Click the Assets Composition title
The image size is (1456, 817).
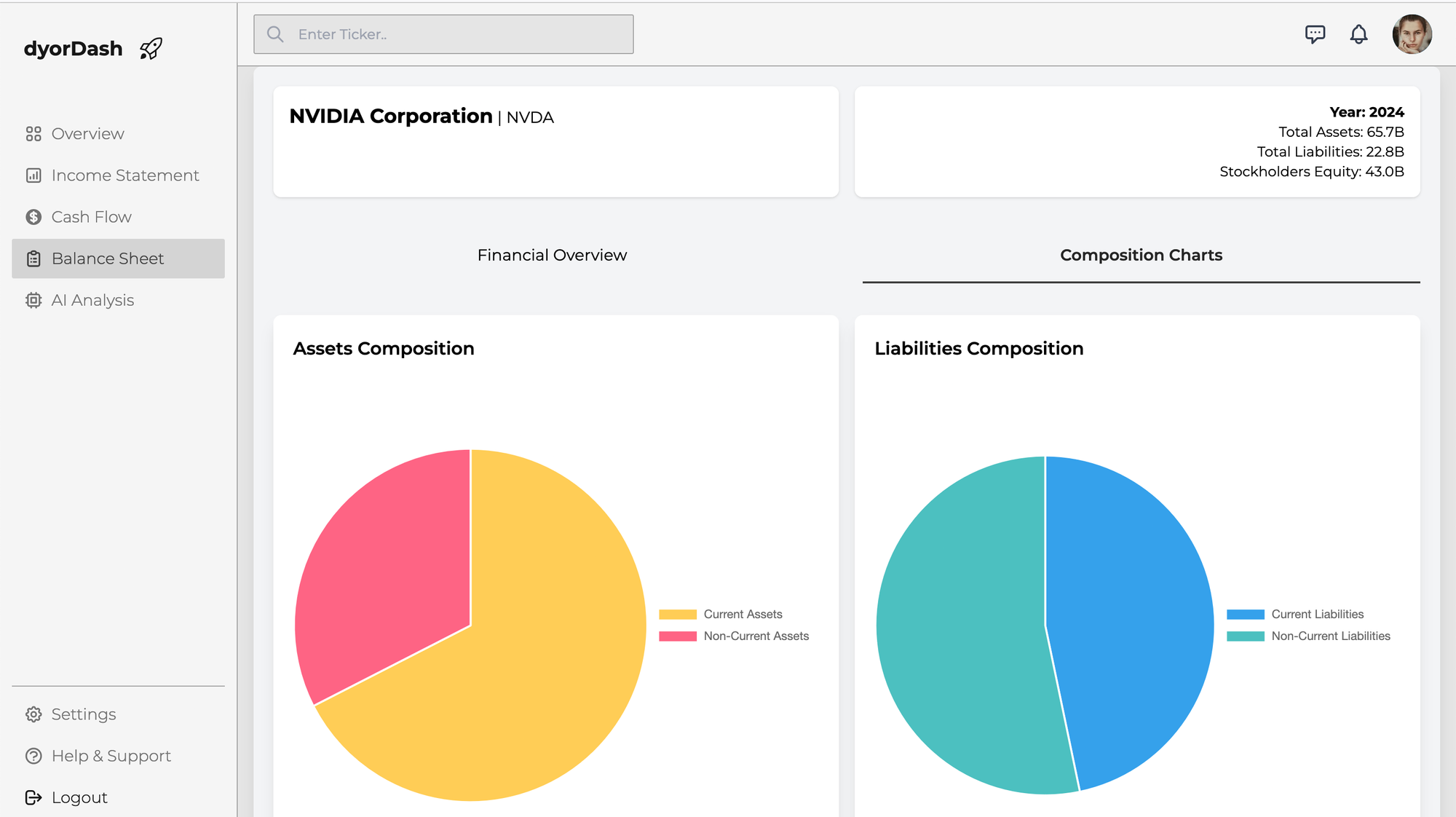tap(384, 349)
